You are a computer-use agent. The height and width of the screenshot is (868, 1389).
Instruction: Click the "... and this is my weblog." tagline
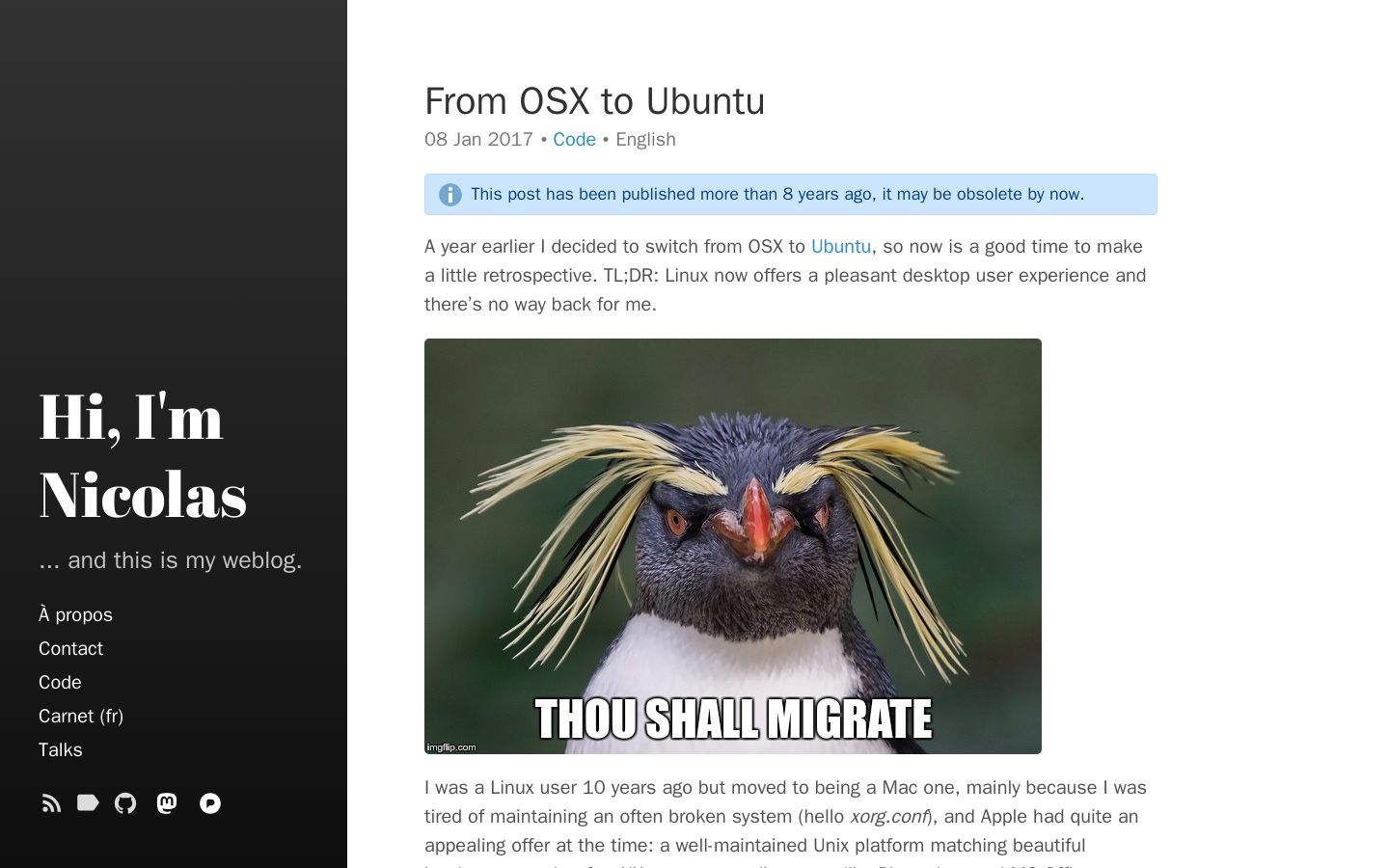171,560
